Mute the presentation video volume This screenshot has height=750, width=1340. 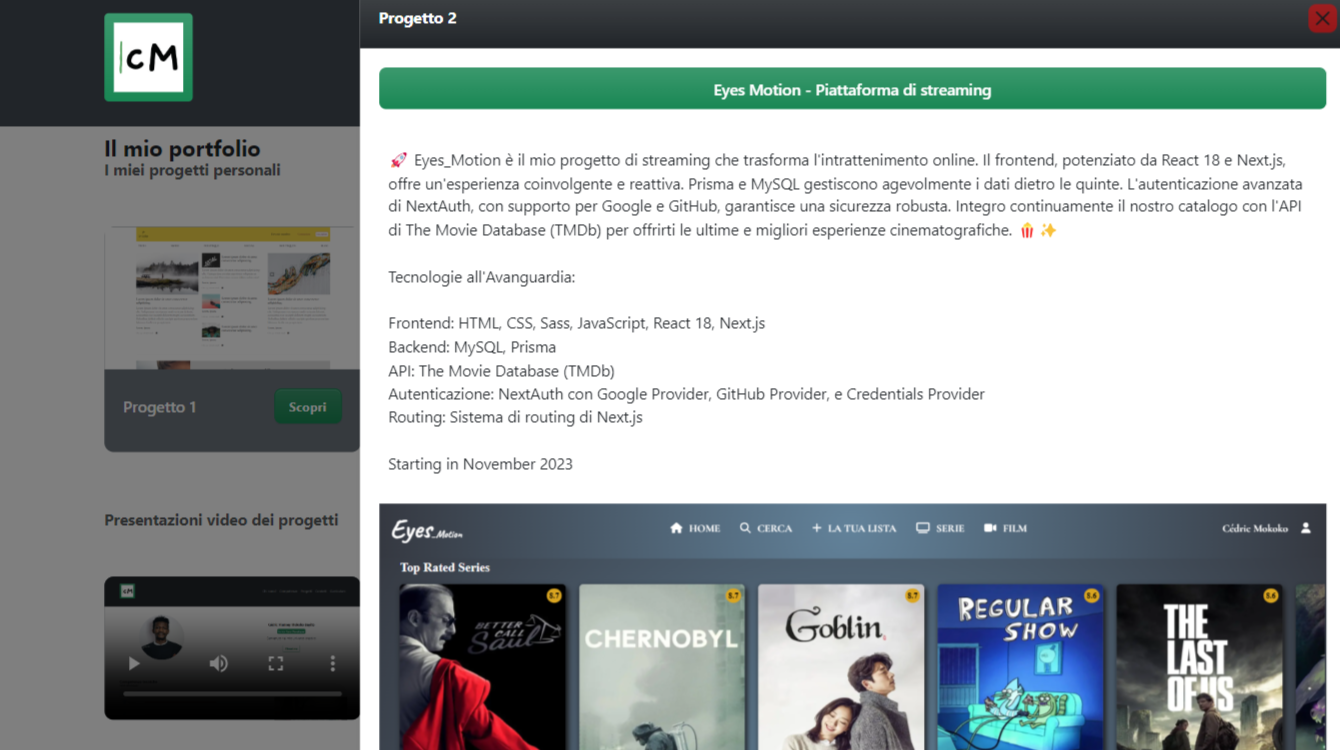click(218, 663)
